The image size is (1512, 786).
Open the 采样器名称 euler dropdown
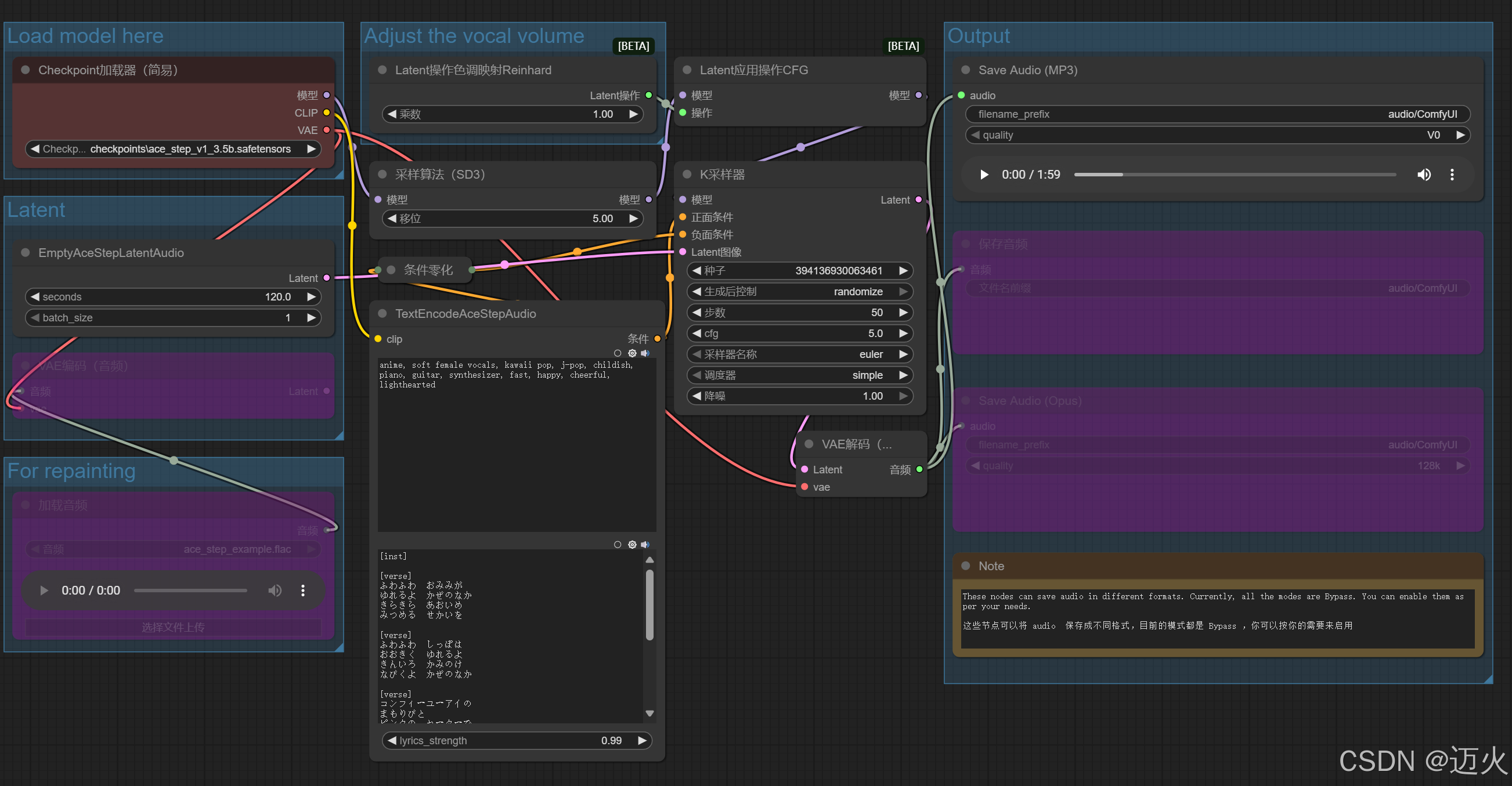point(799,354)
